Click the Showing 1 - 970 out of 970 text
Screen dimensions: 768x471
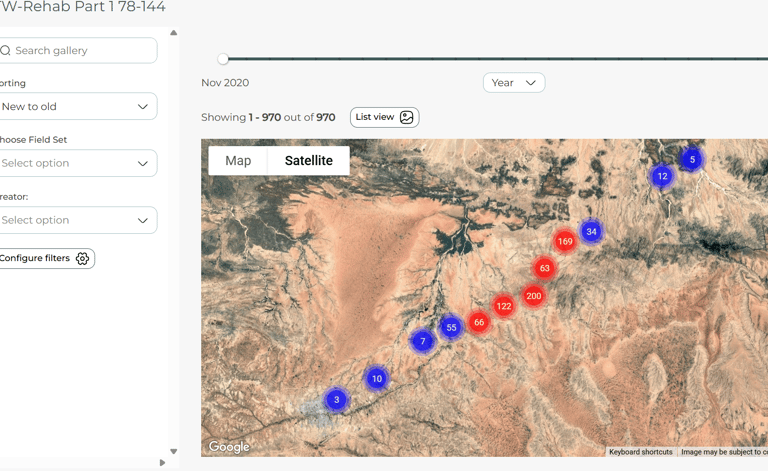click(268, 118)
